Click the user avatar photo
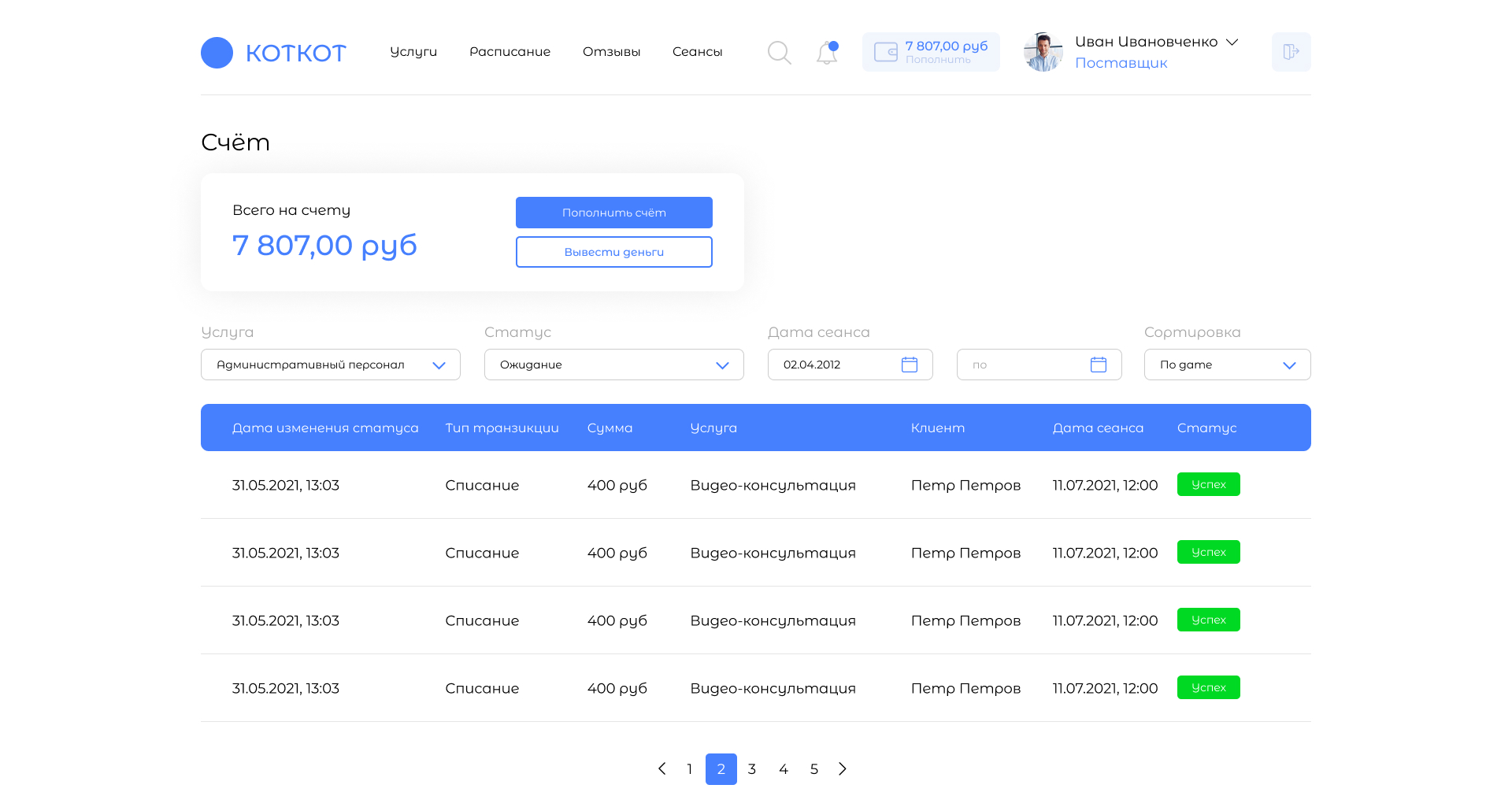The image size is (1512, 807). 1043,52
